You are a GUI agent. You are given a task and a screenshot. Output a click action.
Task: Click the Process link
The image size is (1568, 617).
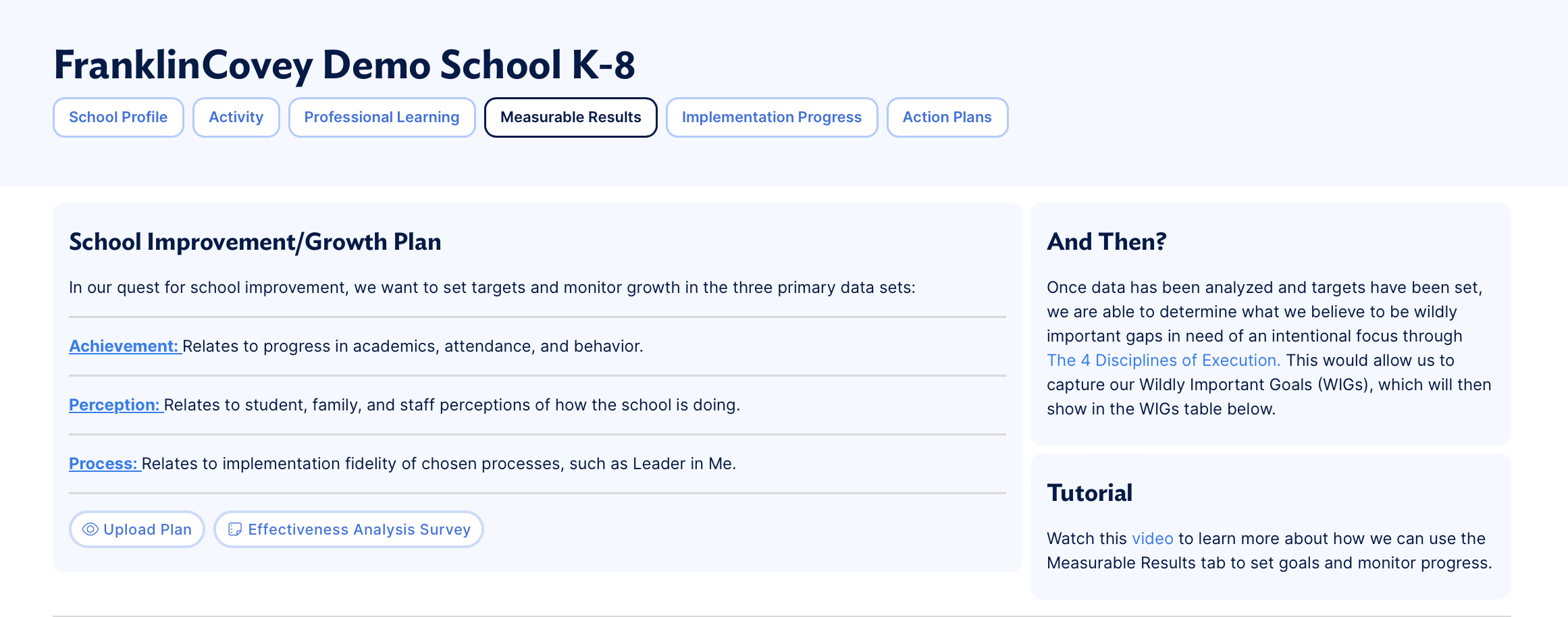coord(104,464)
